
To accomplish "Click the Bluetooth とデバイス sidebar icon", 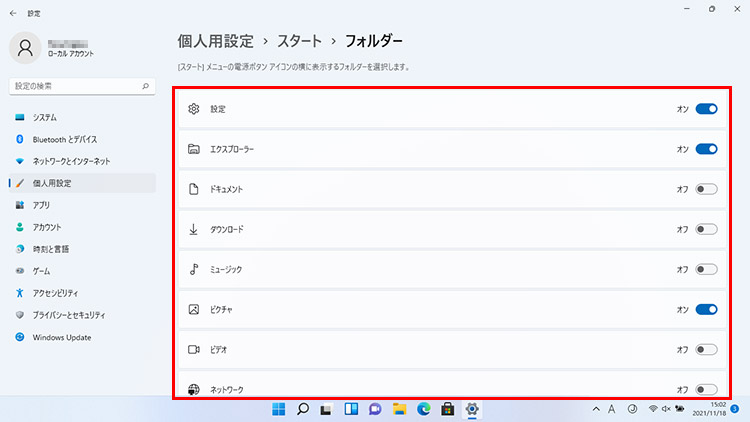I will click(x=20, y=140).
